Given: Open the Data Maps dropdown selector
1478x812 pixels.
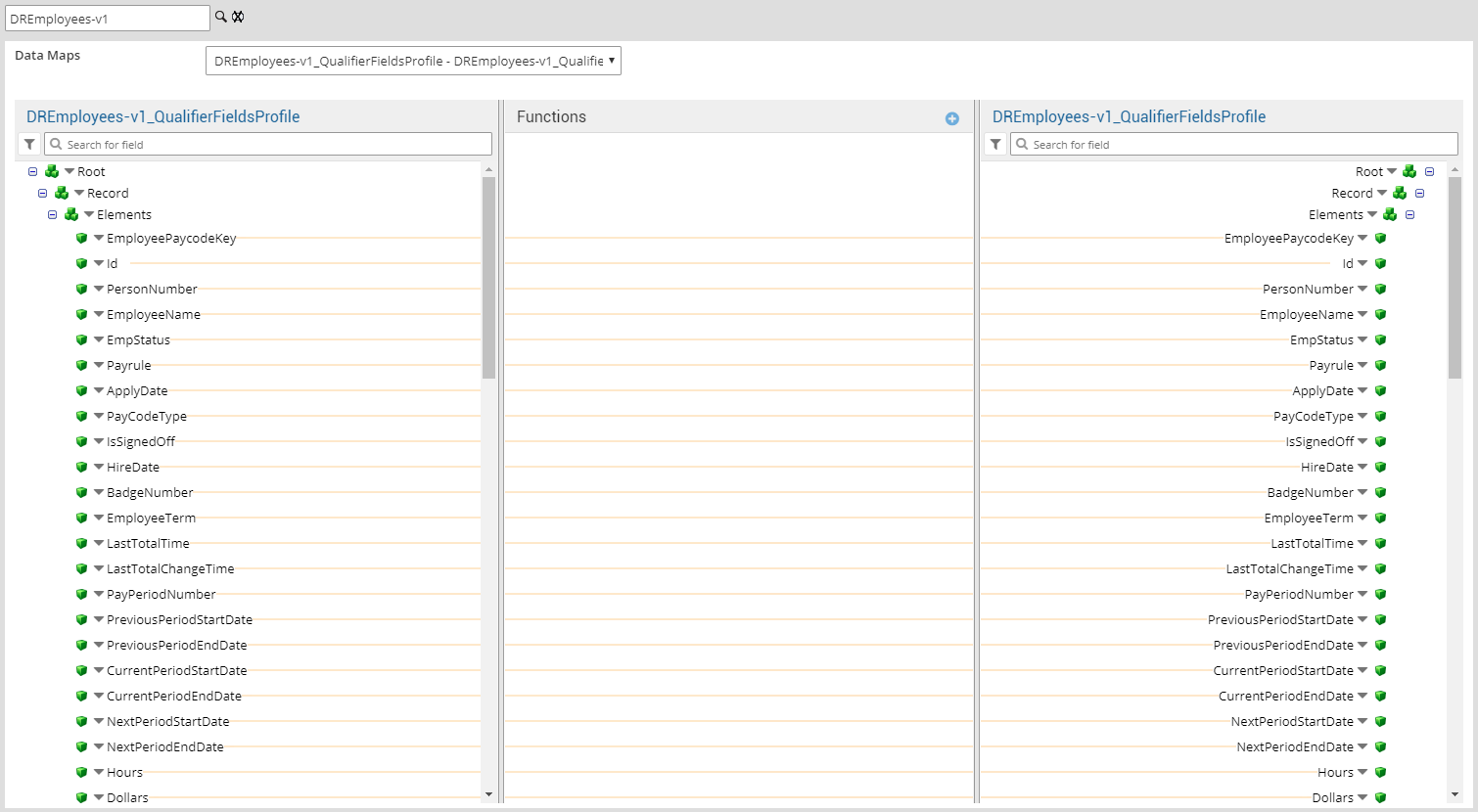Looking at the screenshot, I should coord(412,60).
